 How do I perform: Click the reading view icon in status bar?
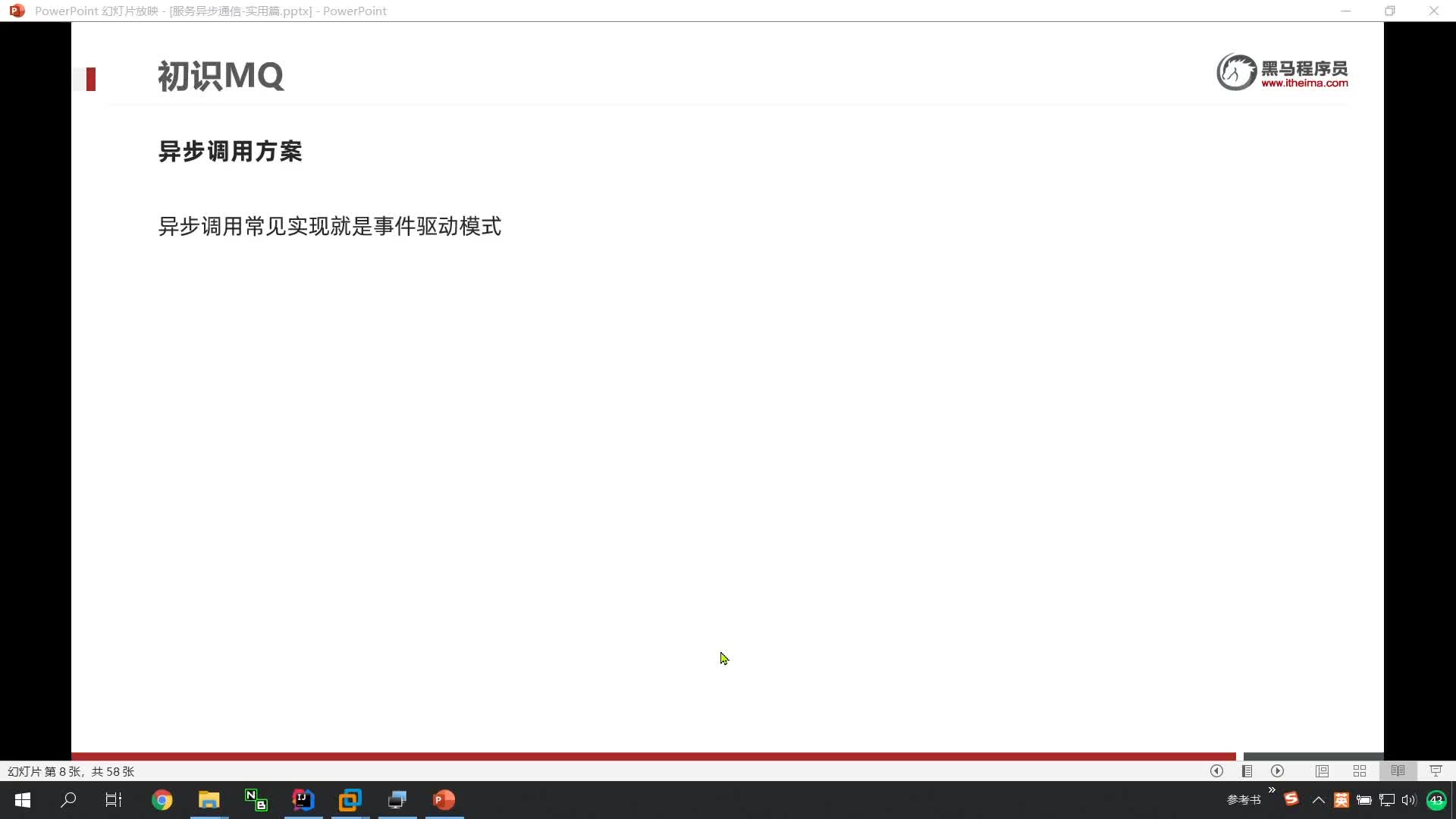(x=1397, y=771)
